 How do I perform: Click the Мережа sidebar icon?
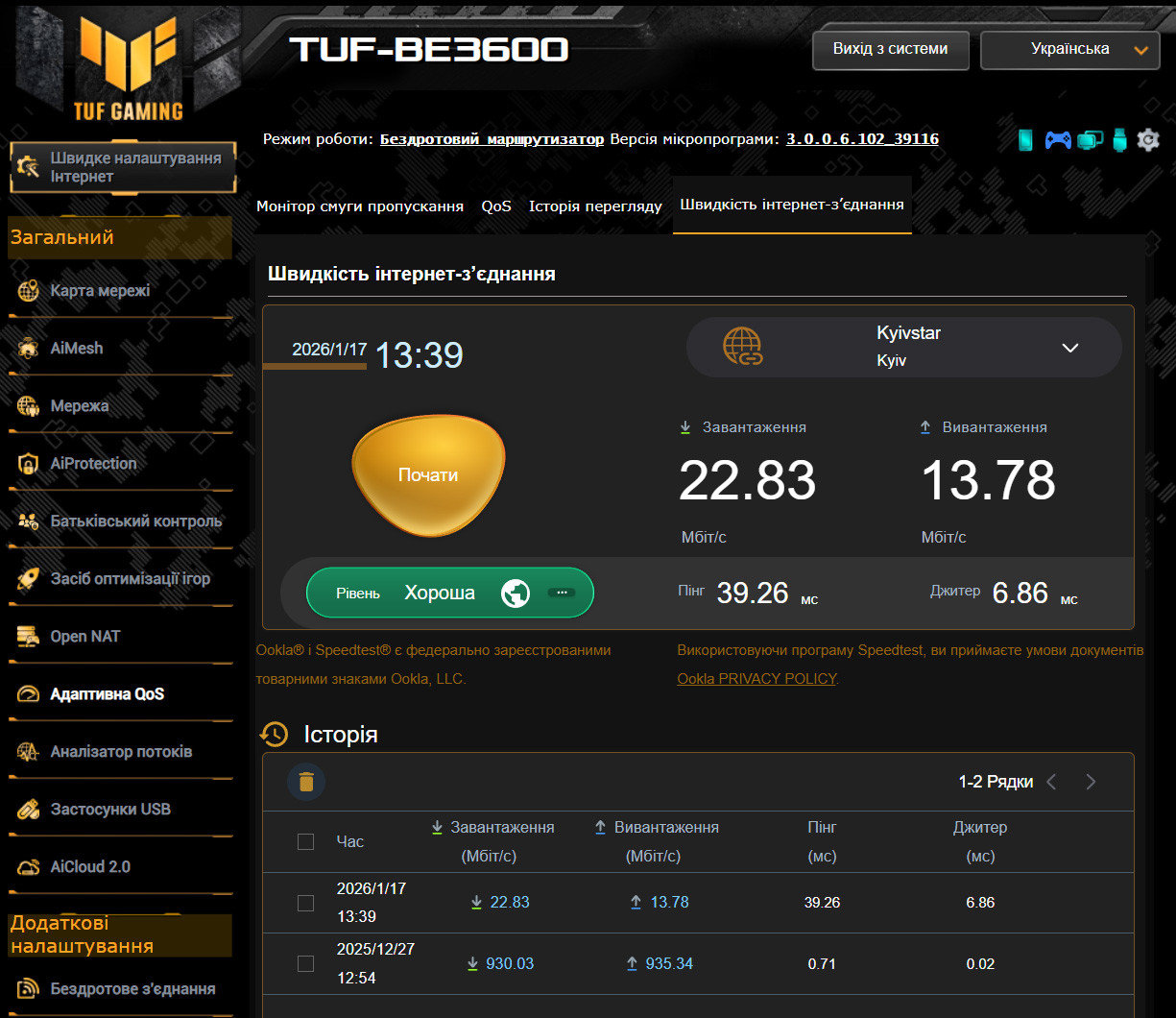(29, 405)
